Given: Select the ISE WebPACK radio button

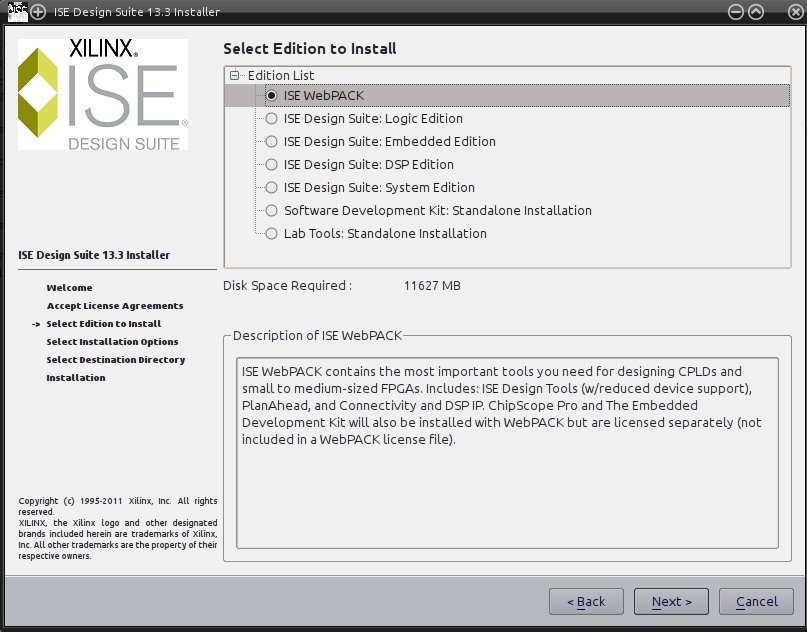Looking at the screenshot, I should (271, 96).
